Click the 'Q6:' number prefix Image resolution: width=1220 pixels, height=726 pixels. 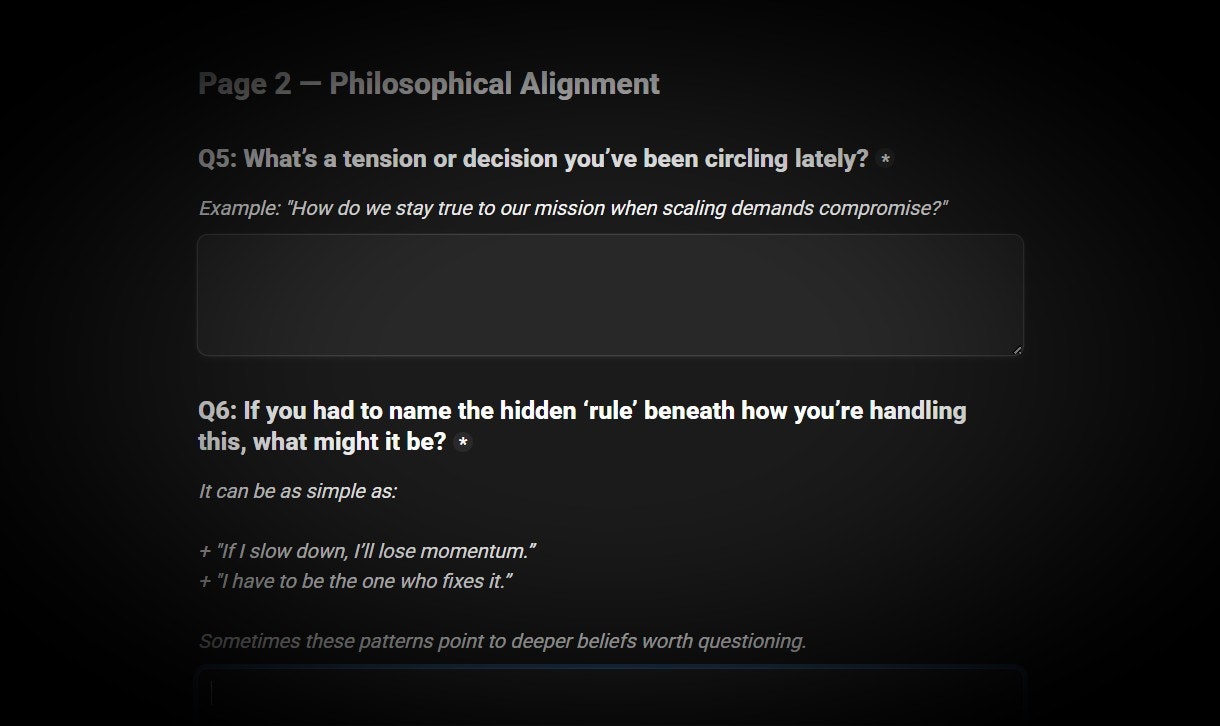(217, 411)
